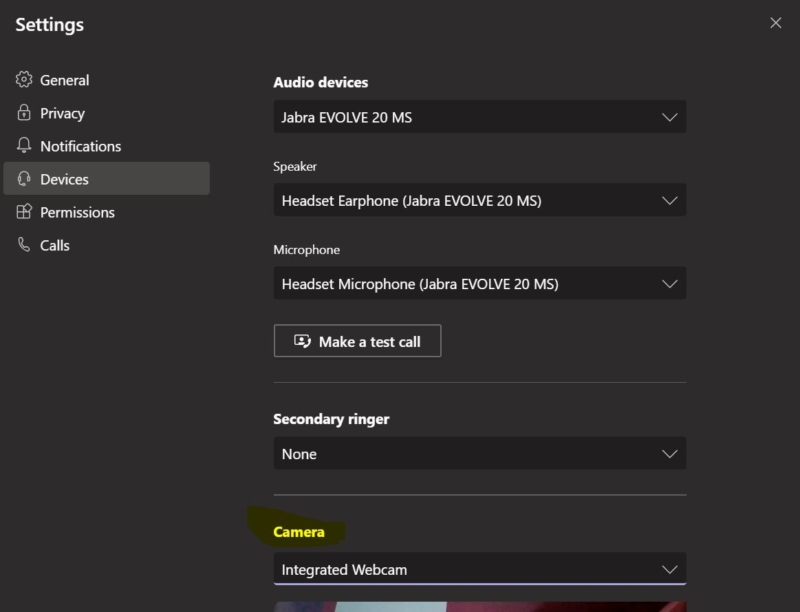
Task: Click the camera preview thumbnail
Action: click(480, 606)
